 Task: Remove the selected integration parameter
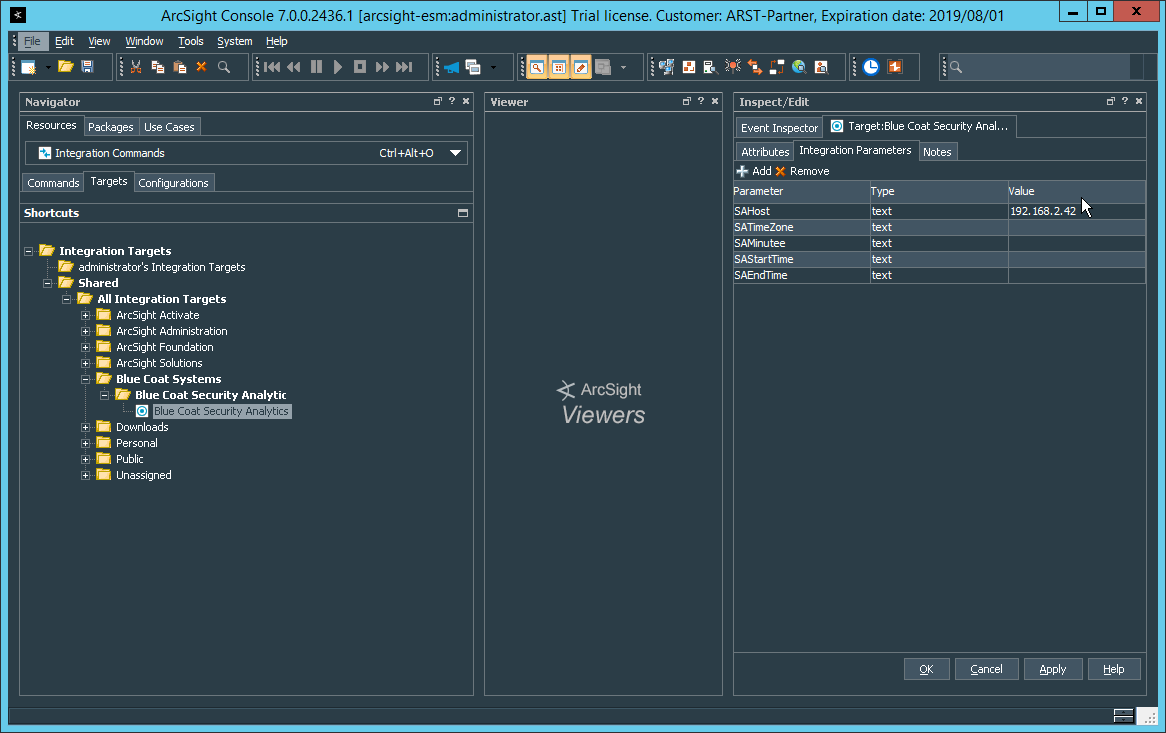(x=802, y=171)
